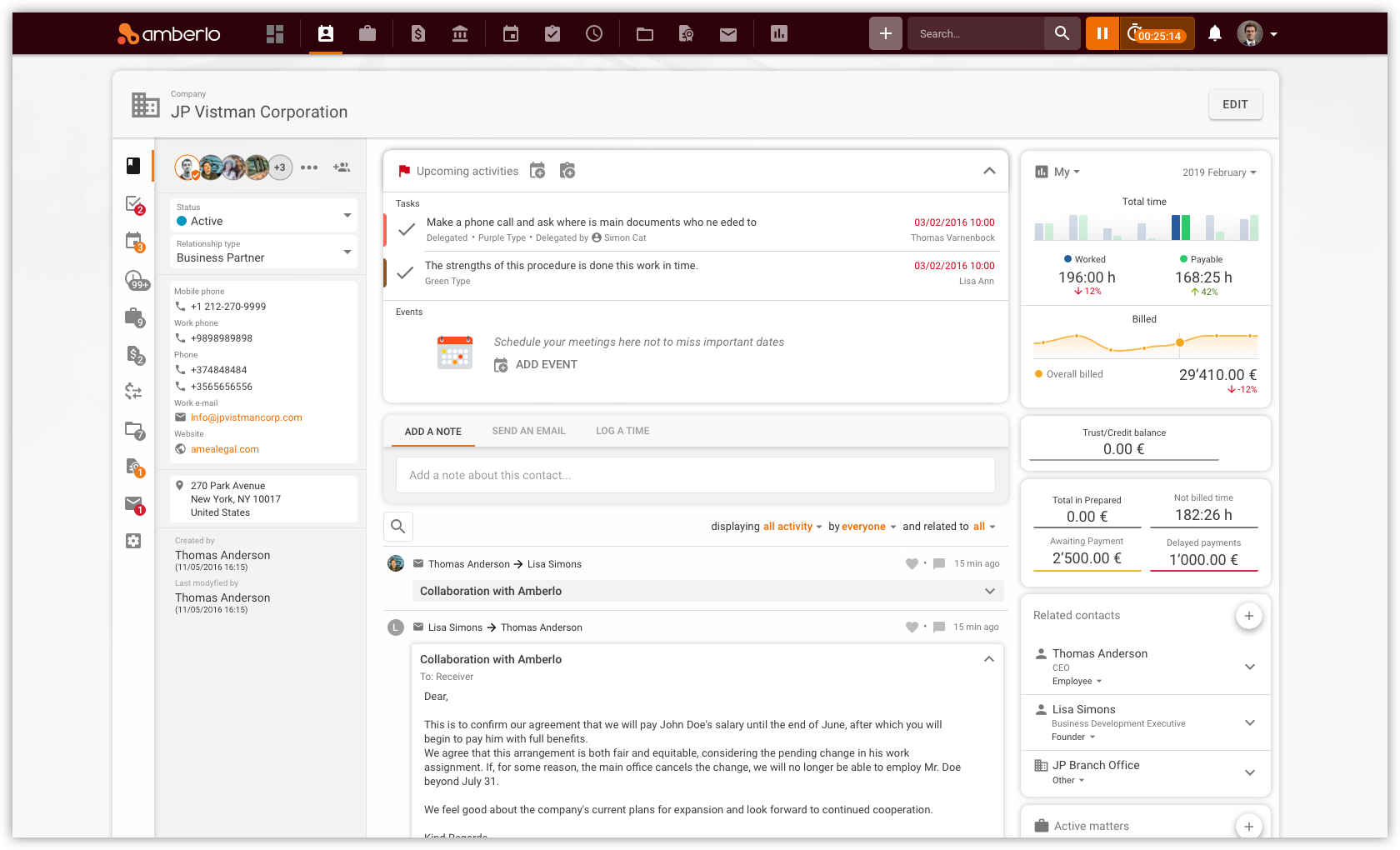This screenshot has height=850, width=1400.
Task: Click the ADD EVENT button
Action: click(536, 365)
